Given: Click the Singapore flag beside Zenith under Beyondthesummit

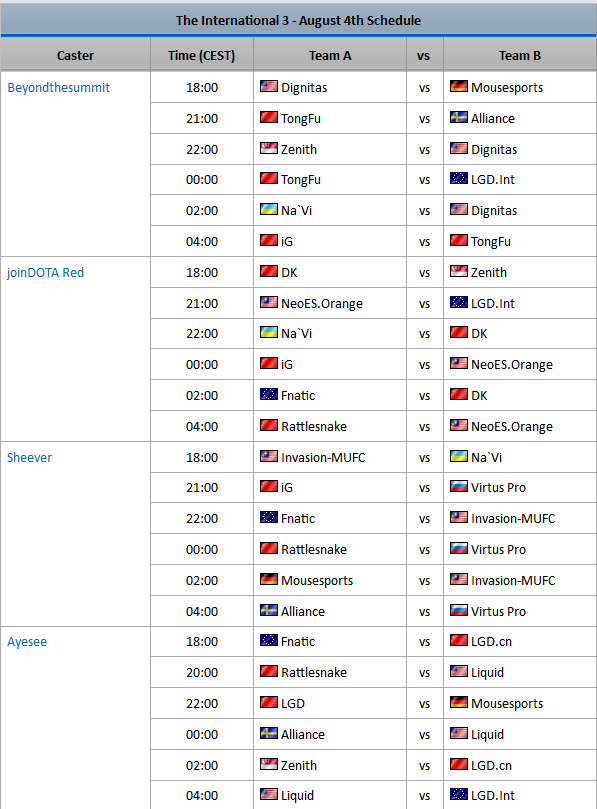Looking at the screenshot, I should click(269, 148).
